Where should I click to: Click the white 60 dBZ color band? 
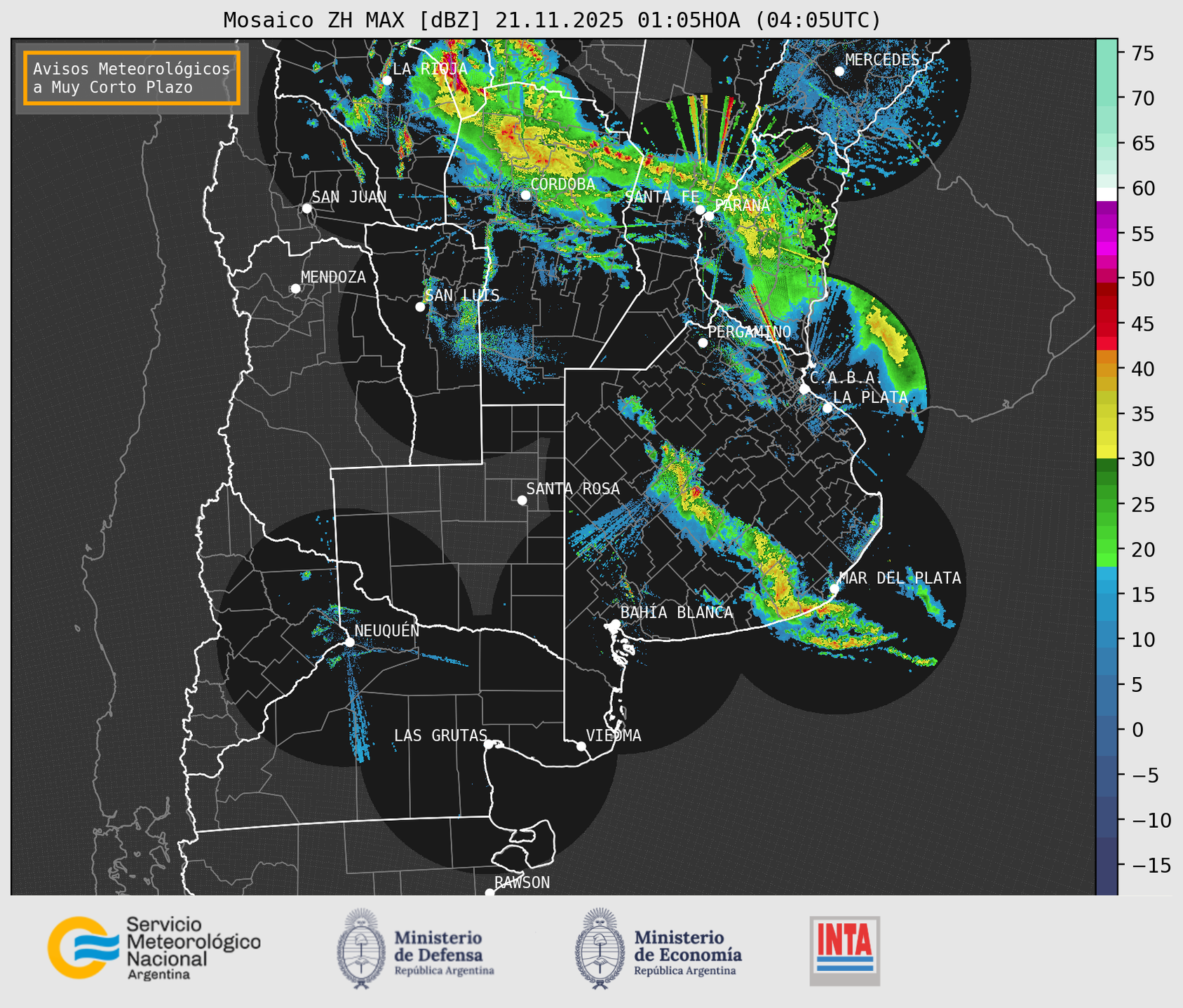[1107, 193]
